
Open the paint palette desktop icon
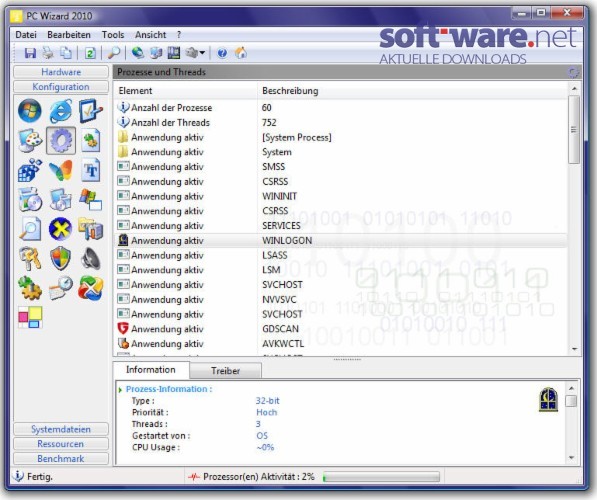[30, 141]
